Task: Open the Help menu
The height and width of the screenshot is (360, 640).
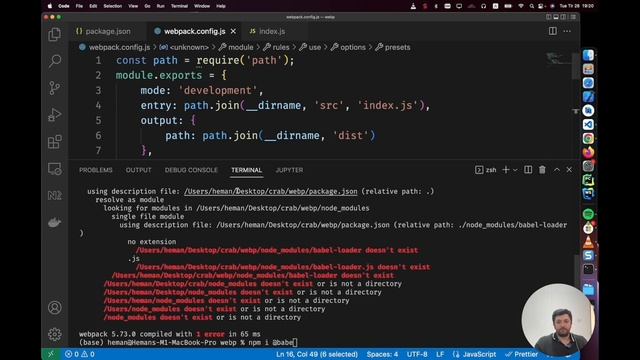Action: tap(221, 6)
